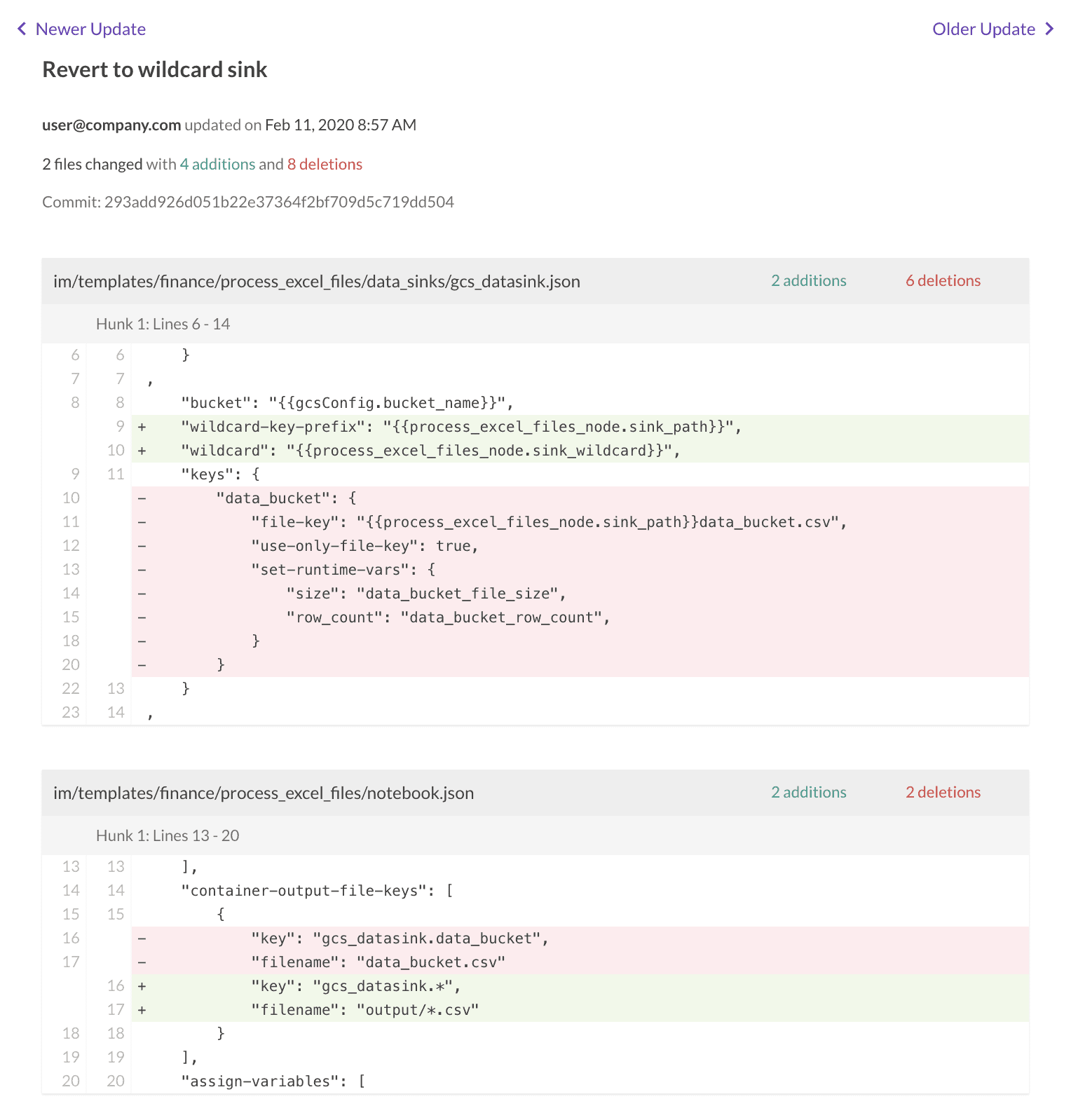Click the gcs_datasink.json file path header
1071x1120 pixels.
(317, 281)
